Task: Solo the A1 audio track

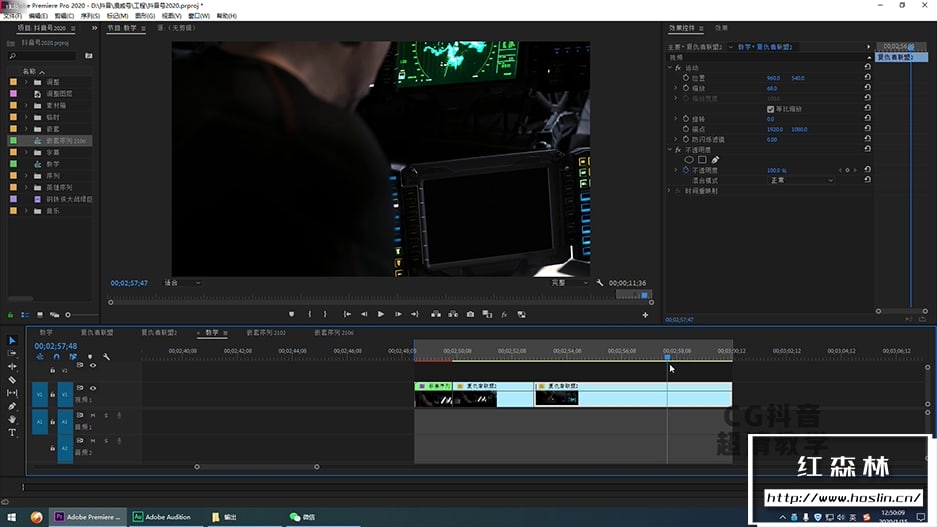Action: pyautogui.click(x=106, y=415)
